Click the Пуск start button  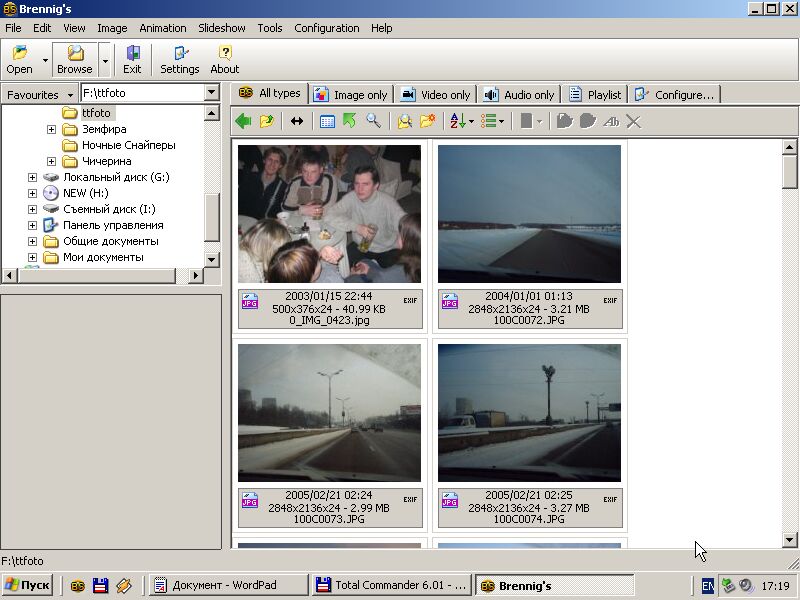pyautogui.click(x=28, y=585)
